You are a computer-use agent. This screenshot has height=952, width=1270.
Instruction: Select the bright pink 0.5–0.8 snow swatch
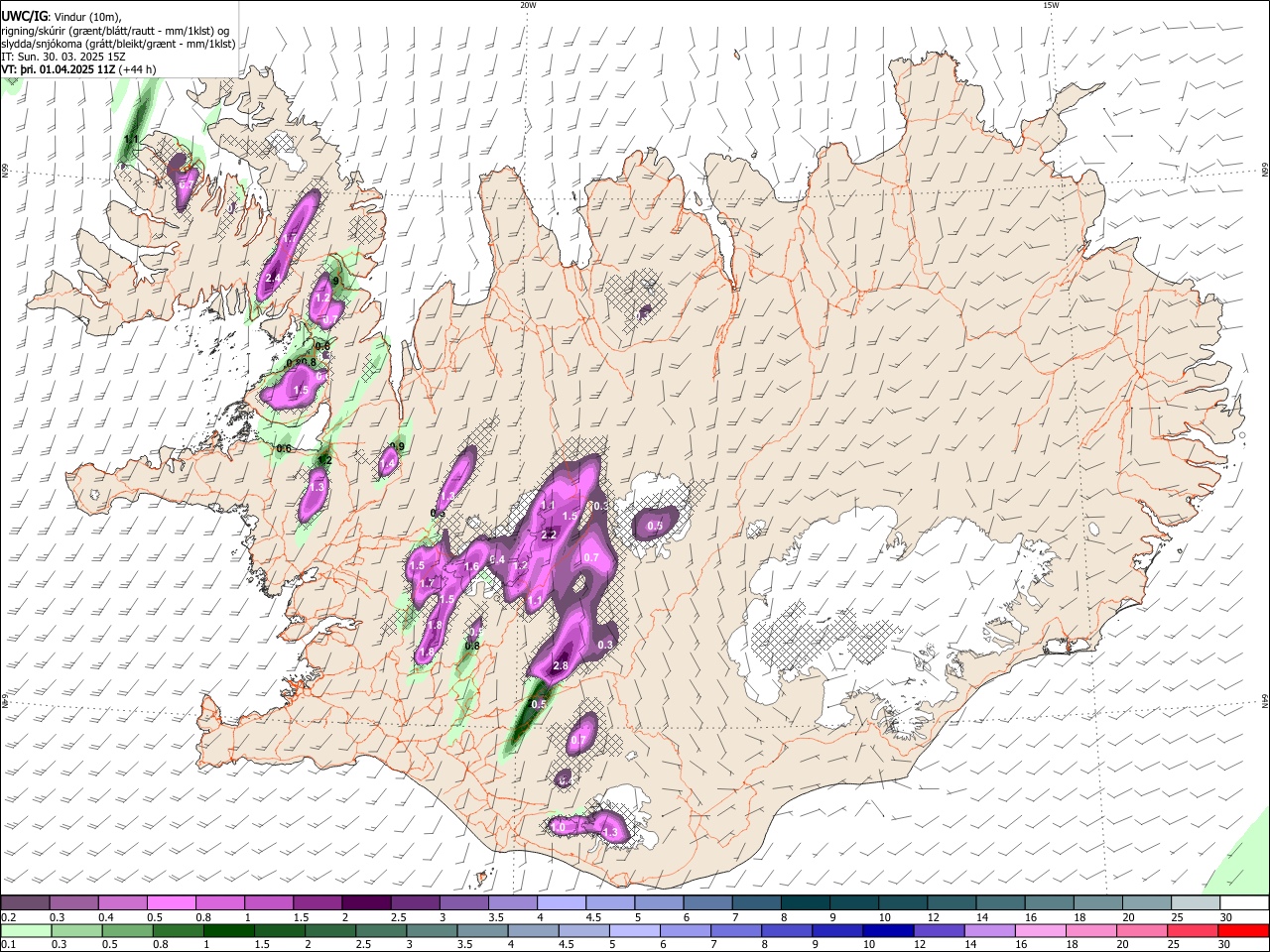(172, 902)
